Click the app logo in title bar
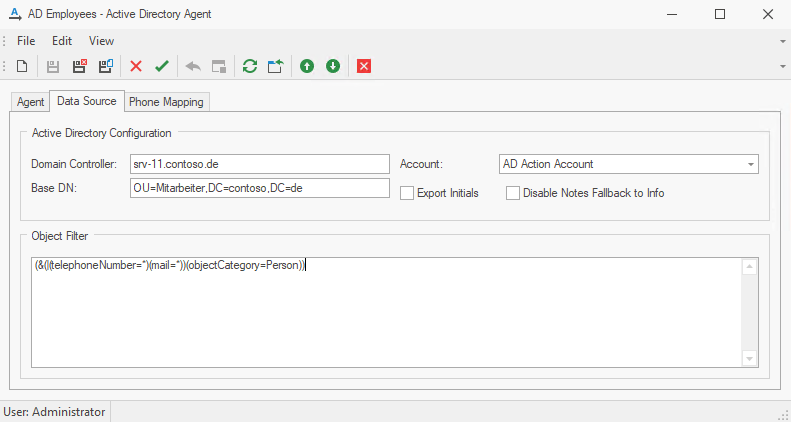The image size is (791, 422). (16, 14)
